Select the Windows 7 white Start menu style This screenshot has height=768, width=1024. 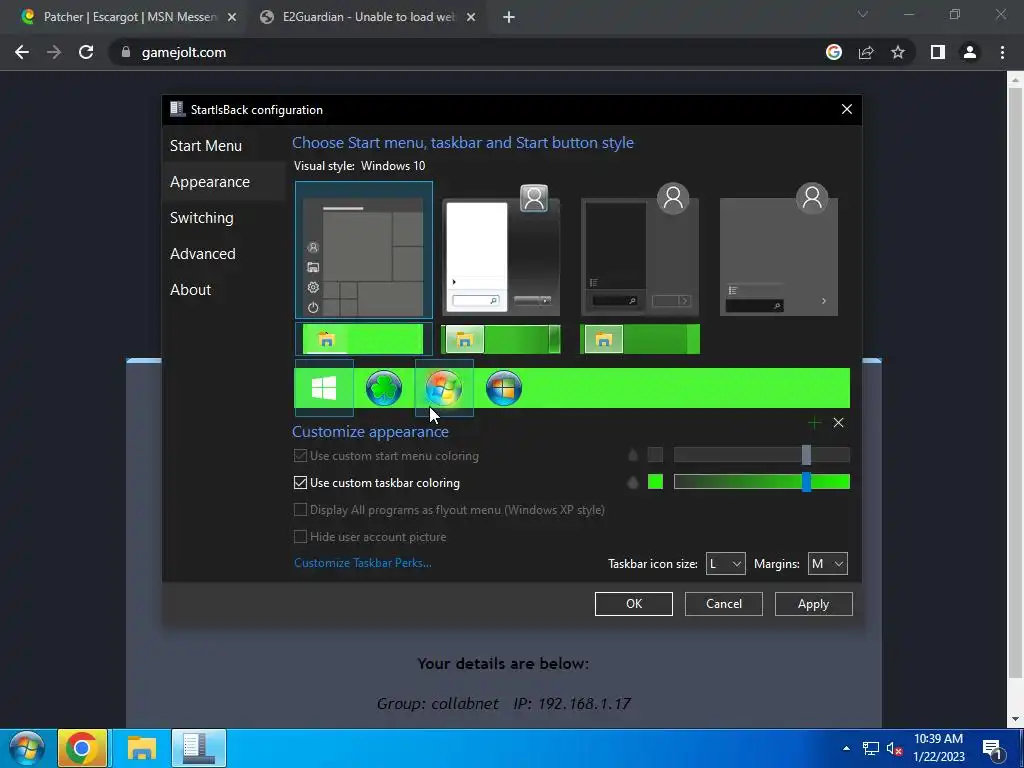[x=501, y=250]
